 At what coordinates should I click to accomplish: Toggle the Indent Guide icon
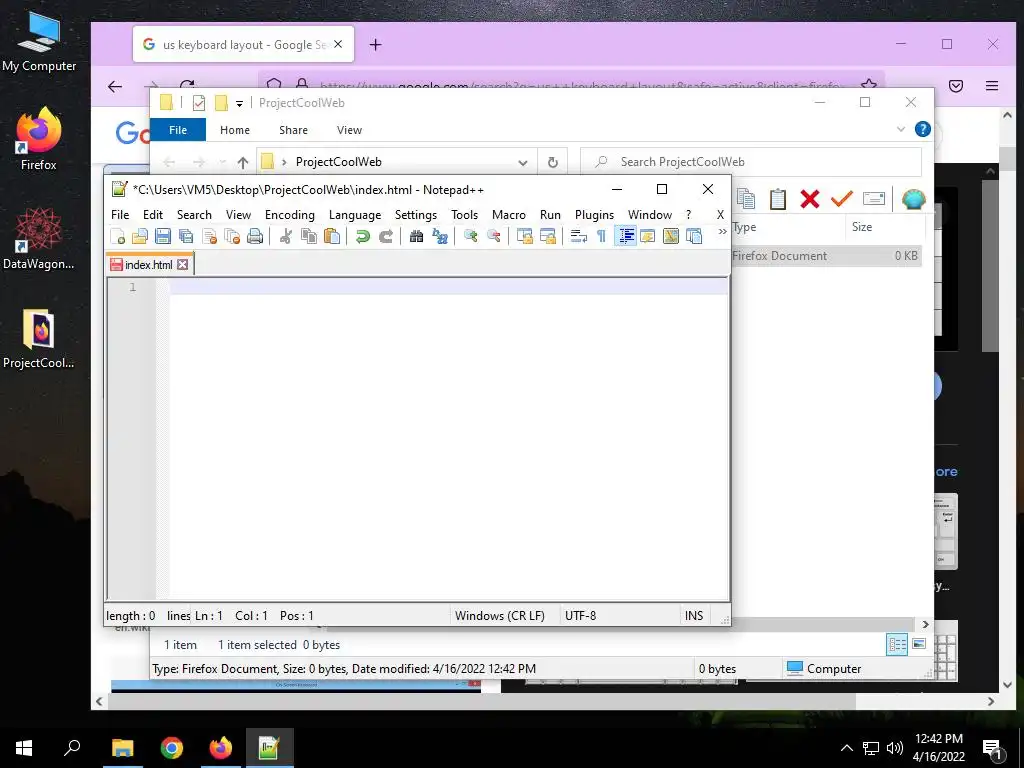(626, 236)
